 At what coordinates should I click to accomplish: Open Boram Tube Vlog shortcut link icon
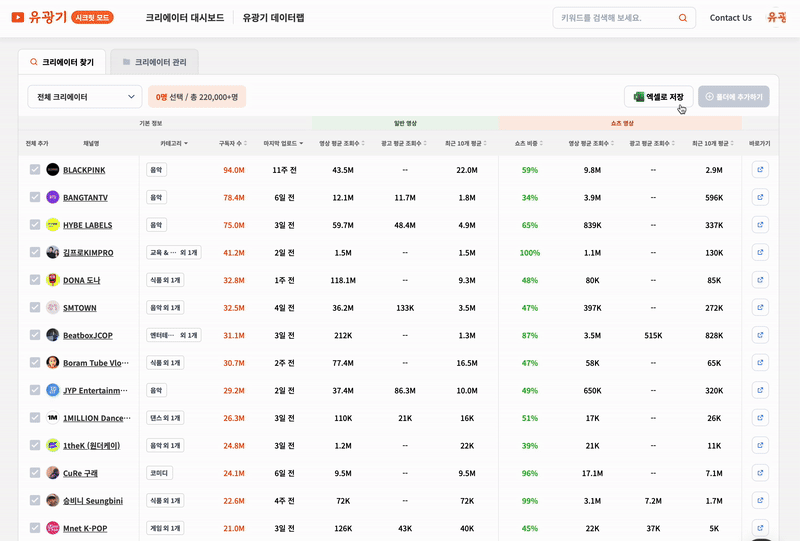pos(760,363)
